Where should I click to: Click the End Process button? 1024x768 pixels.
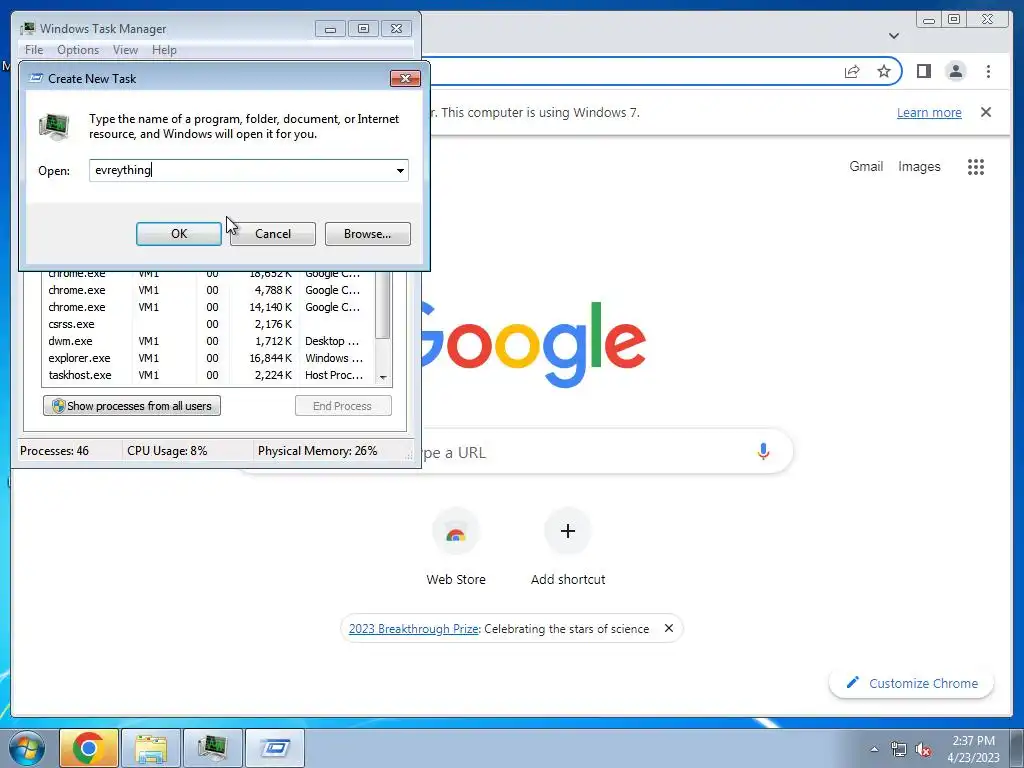(x=343, y=406)
